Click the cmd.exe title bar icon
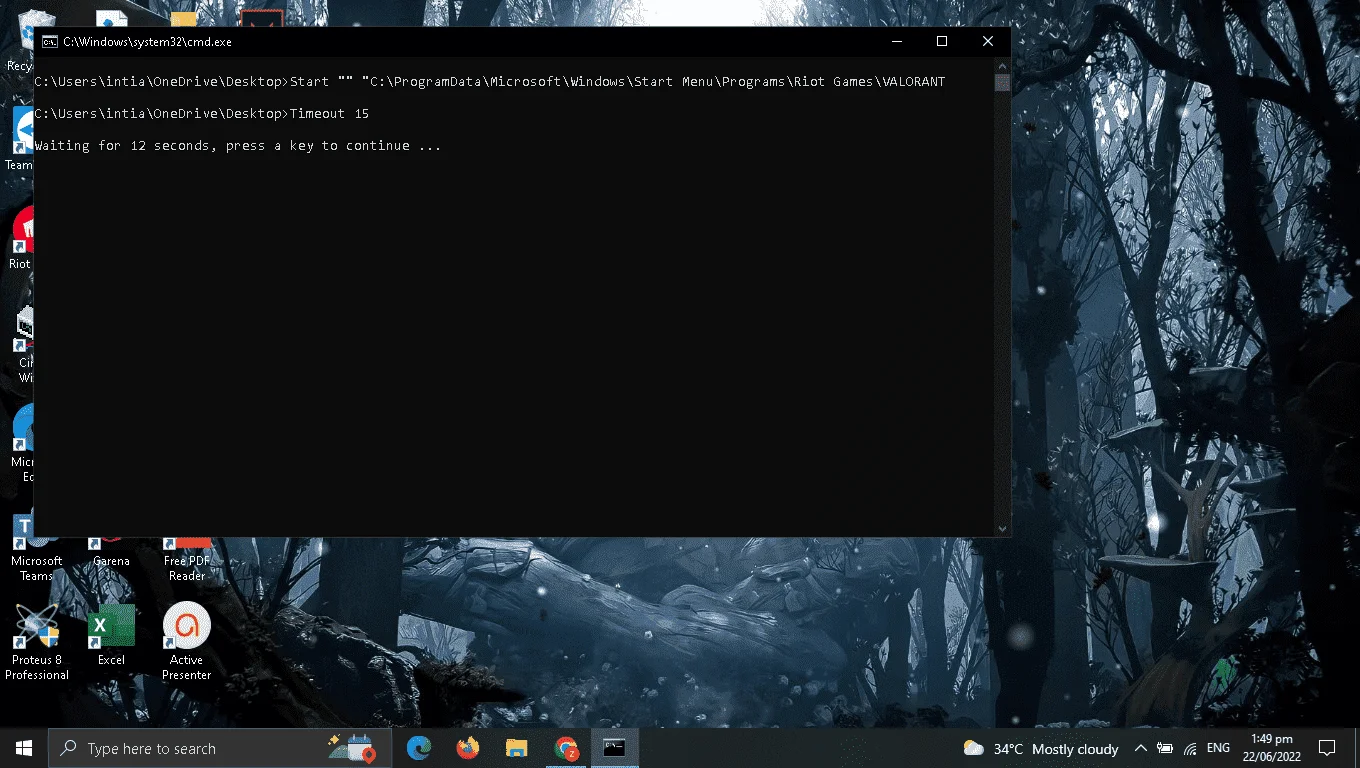1360x768 pixels. click(49, 42)
